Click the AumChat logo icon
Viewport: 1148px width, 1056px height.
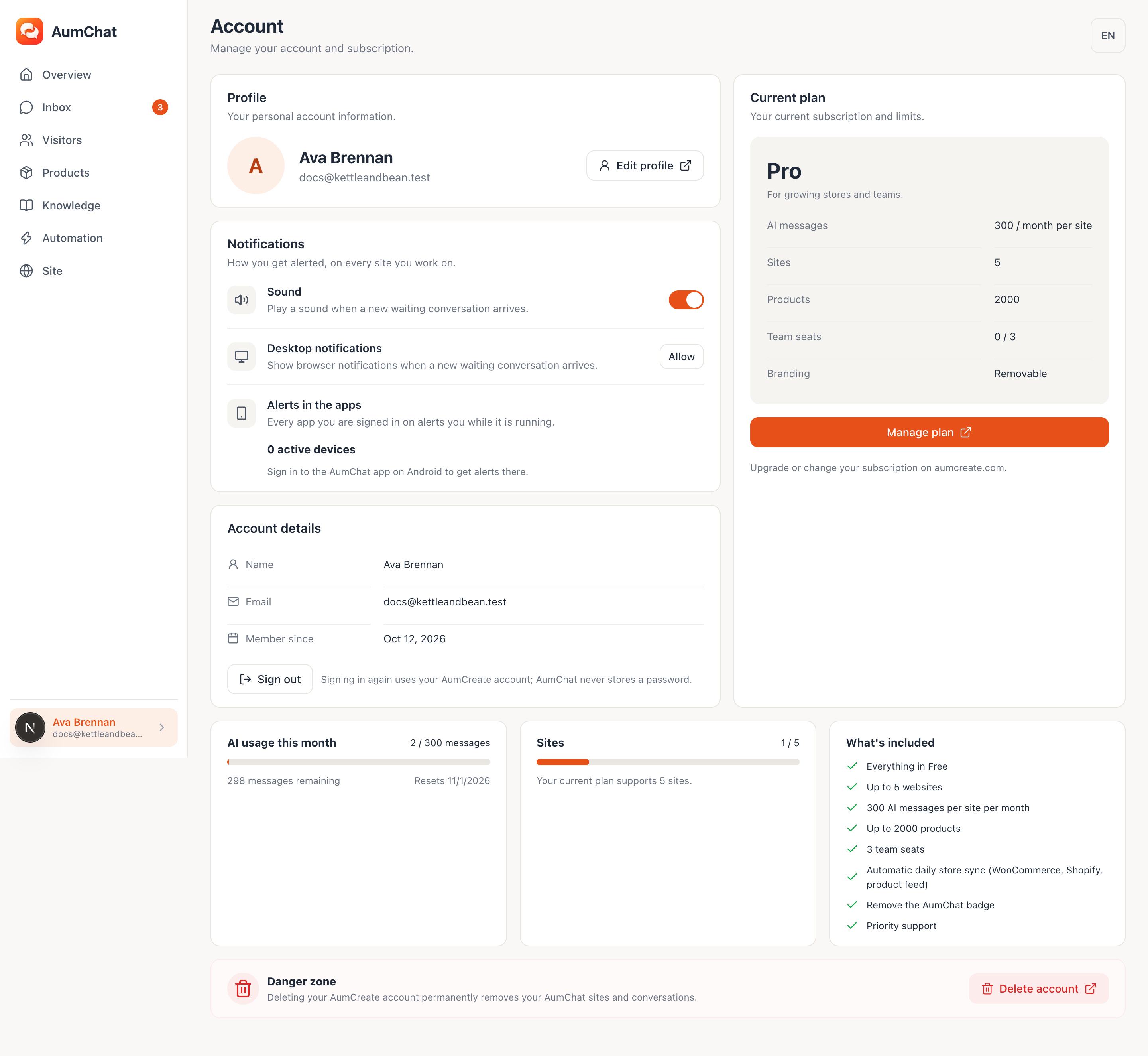(29, 32)
